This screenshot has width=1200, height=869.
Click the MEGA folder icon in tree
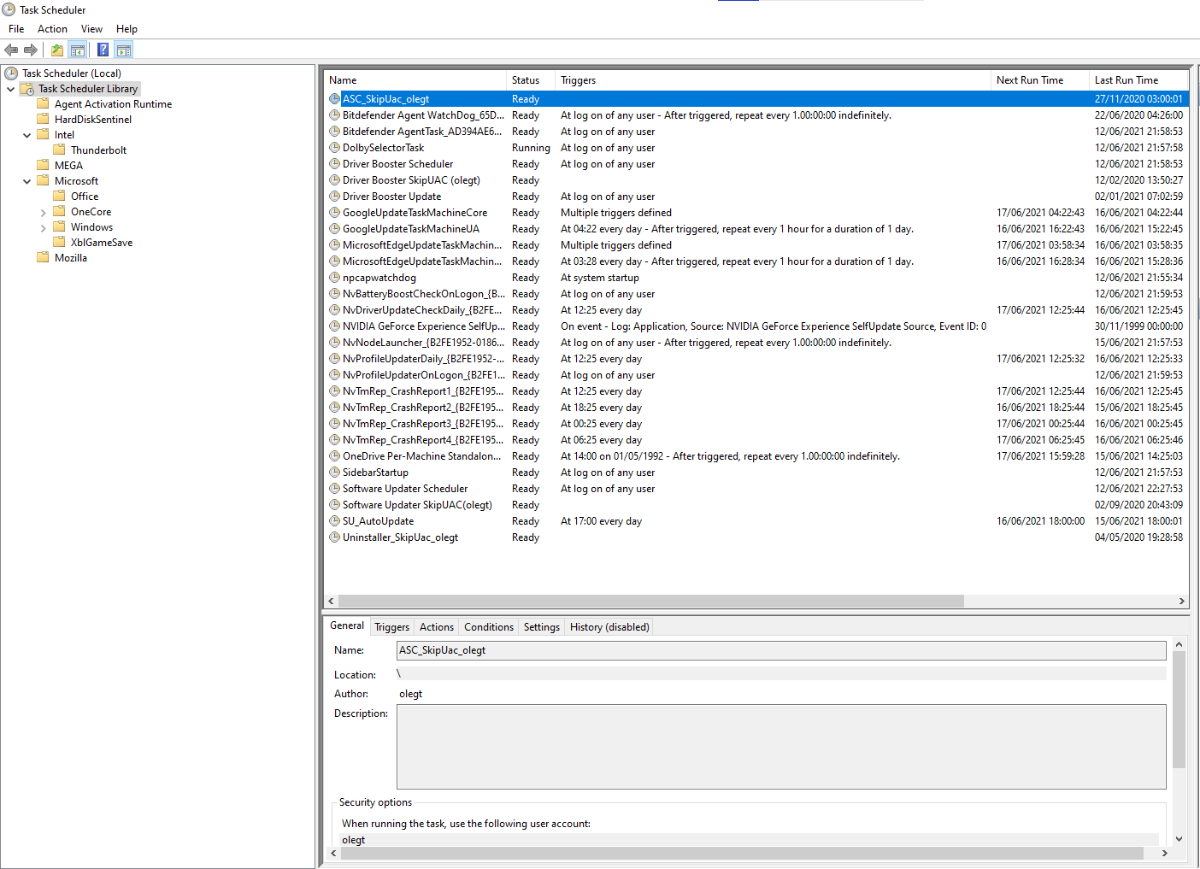(x=43, y=165)
